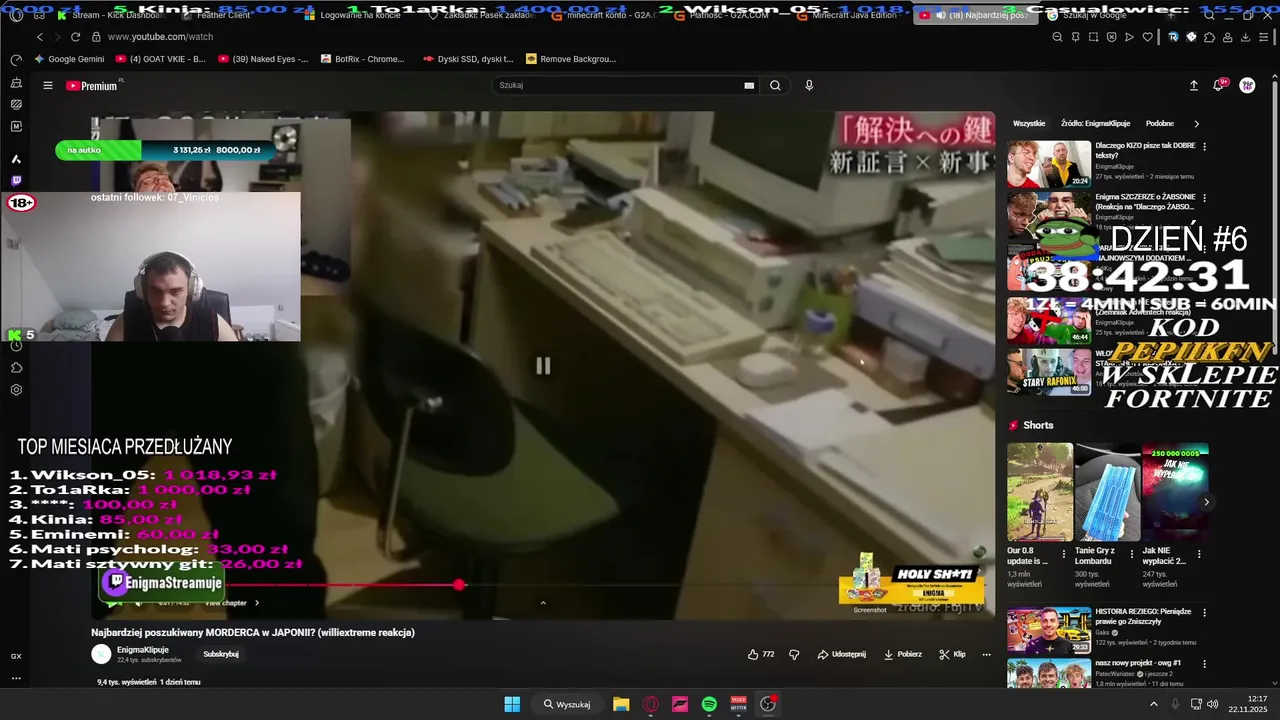The image size is (1280, 720).
Task: Open the 'BotRix - Chrome...' bookmark
Action: [363, 59]
